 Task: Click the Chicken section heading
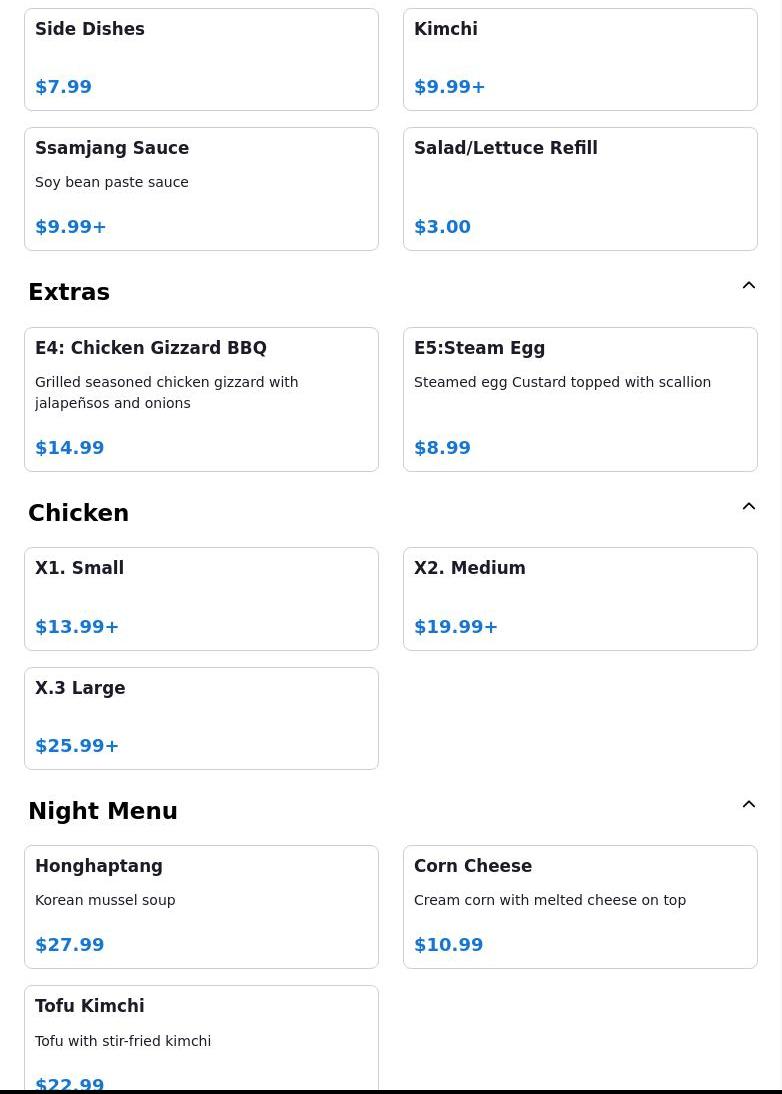click(x=78, y=513)
